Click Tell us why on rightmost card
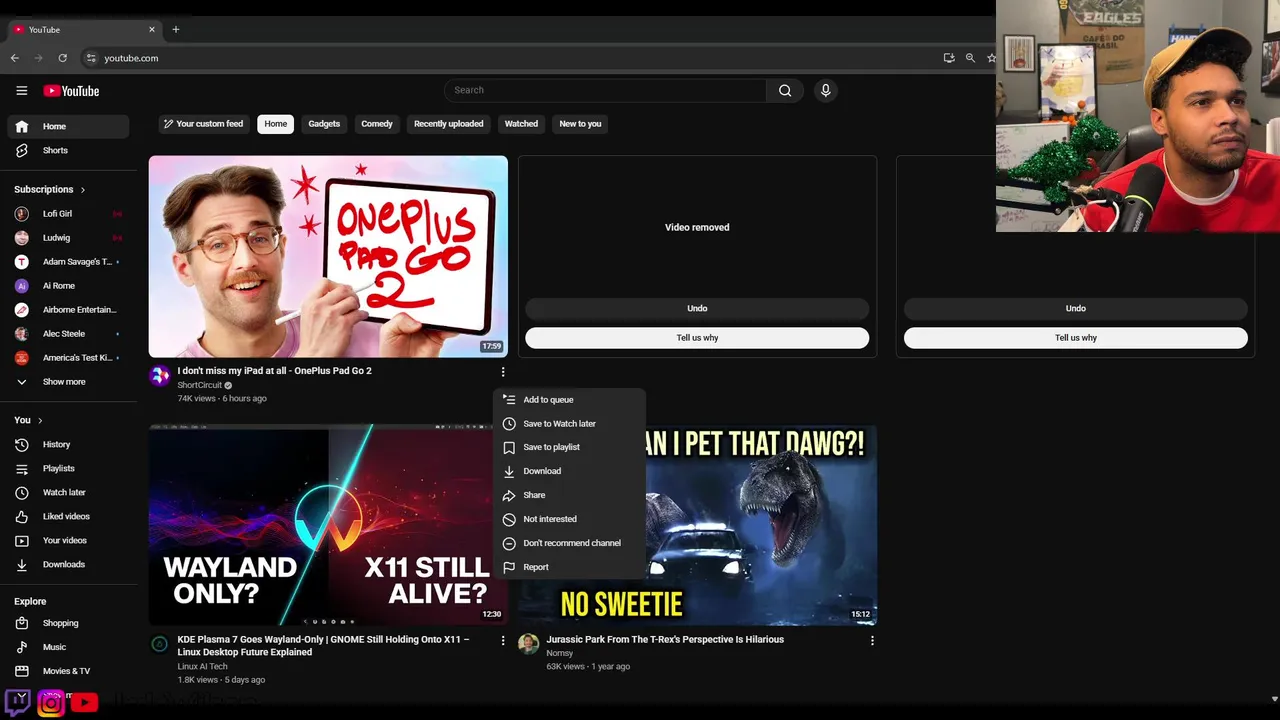Viewport: 1280px width, 720px height. [x=1076, y=337]
